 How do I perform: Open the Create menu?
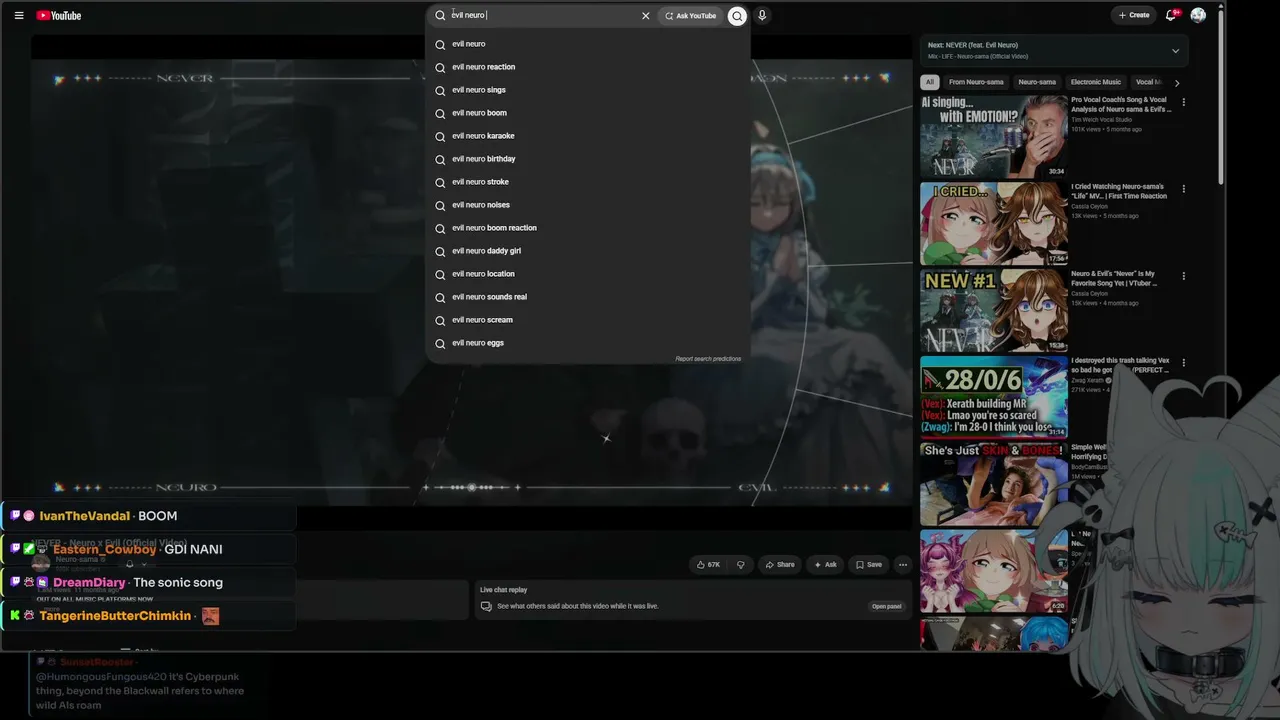pos(1134,15)
